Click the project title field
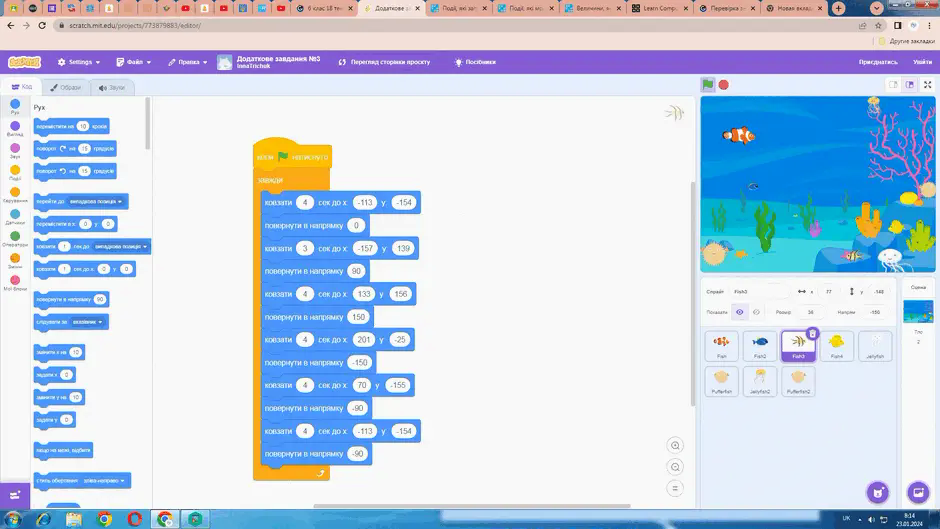The image size is (940, 529). (278, 59)
